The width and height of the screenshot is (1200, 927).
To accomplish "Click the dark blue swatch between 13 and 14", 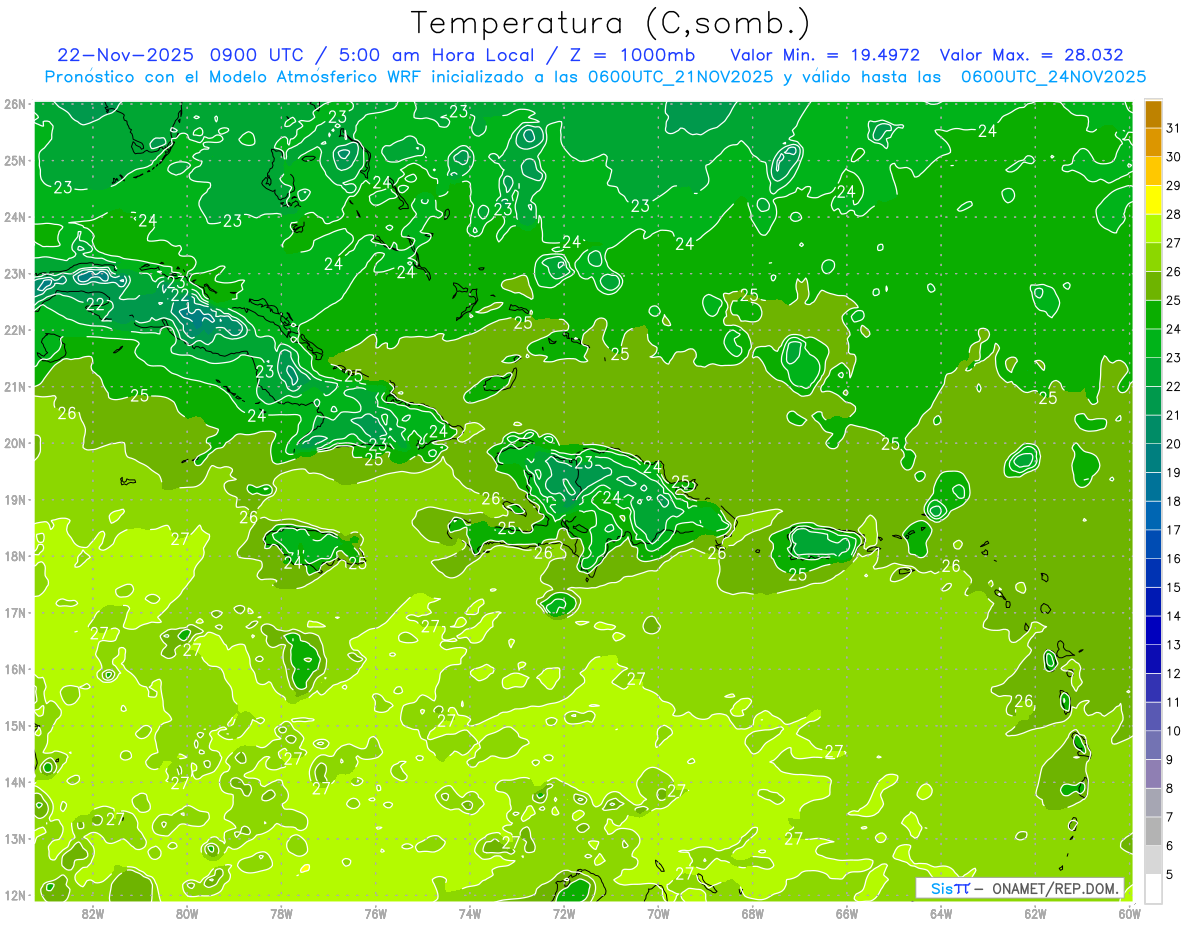I will [1153, 631].
